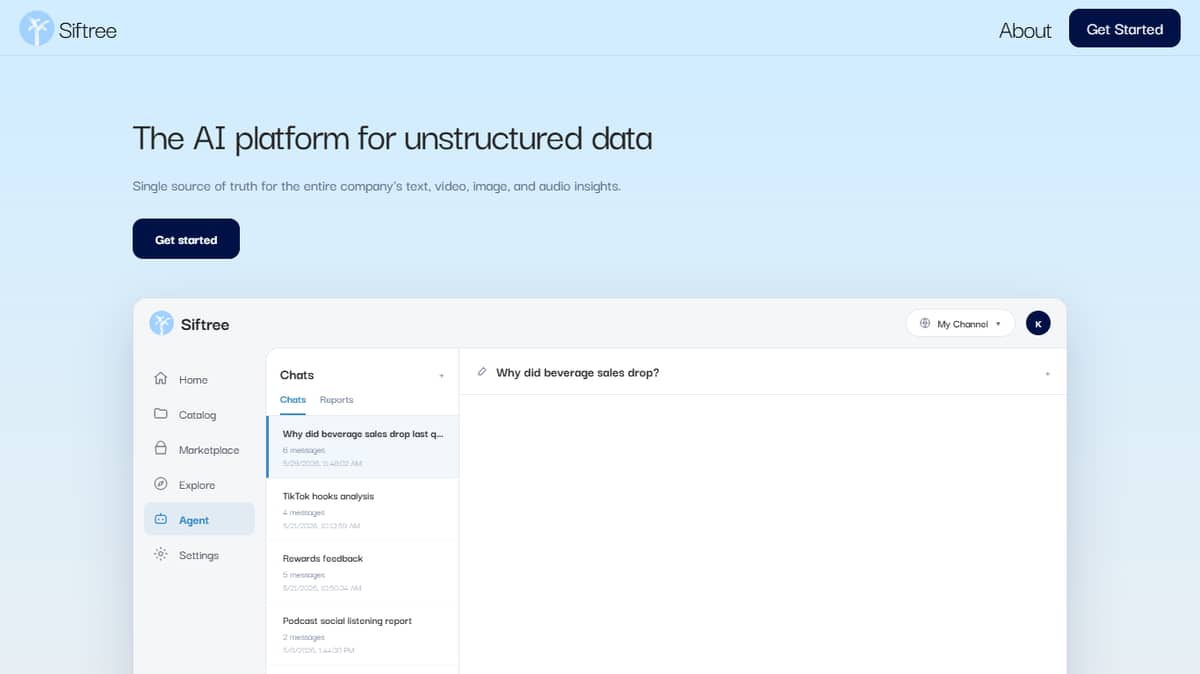Open the TikTok hooks analysis chat
1200x674 pixels.
coord(362,509)
